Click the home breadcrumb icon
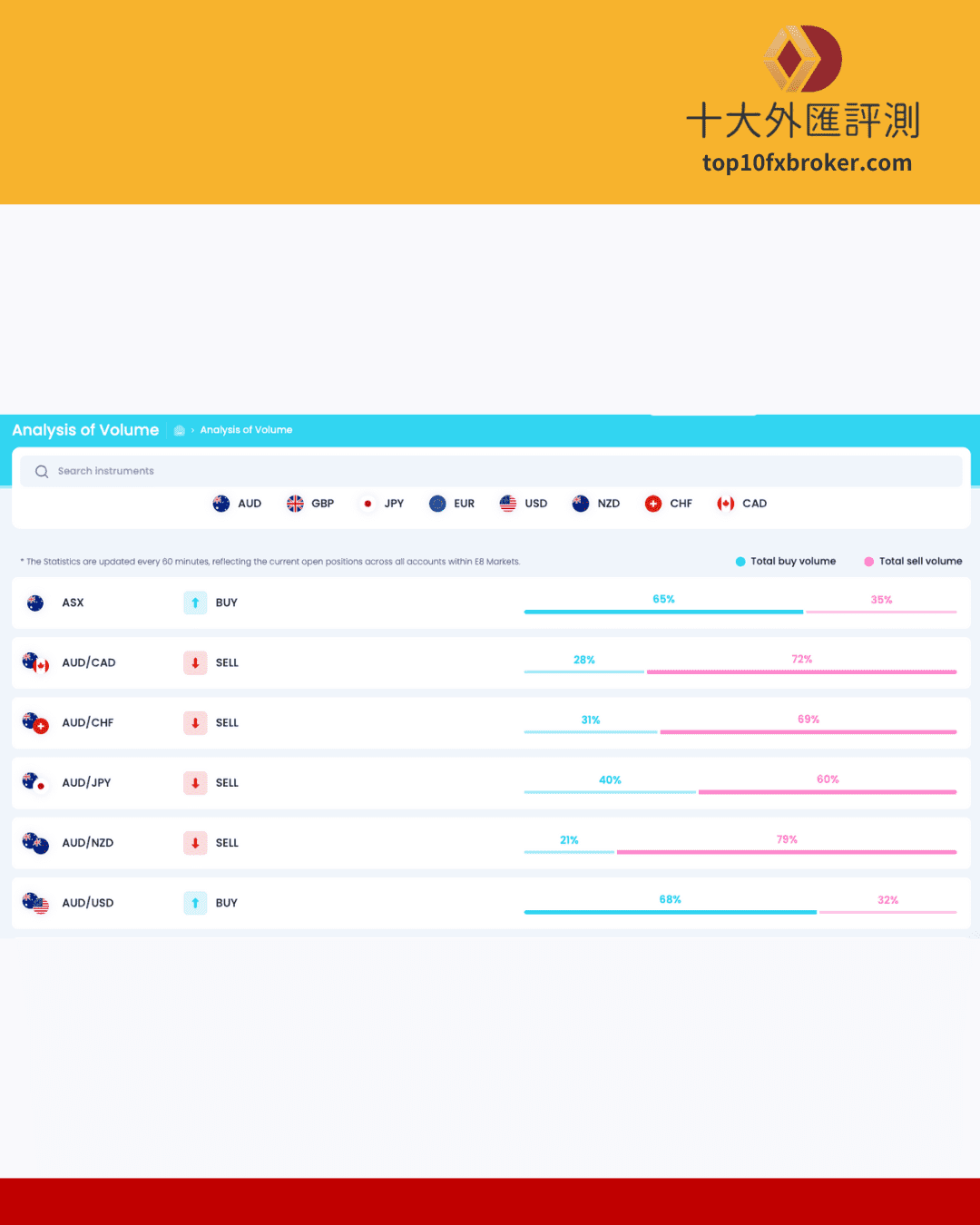Image resolution: width=980 pixels, height=1225 pixels. (x=180, y=430)
